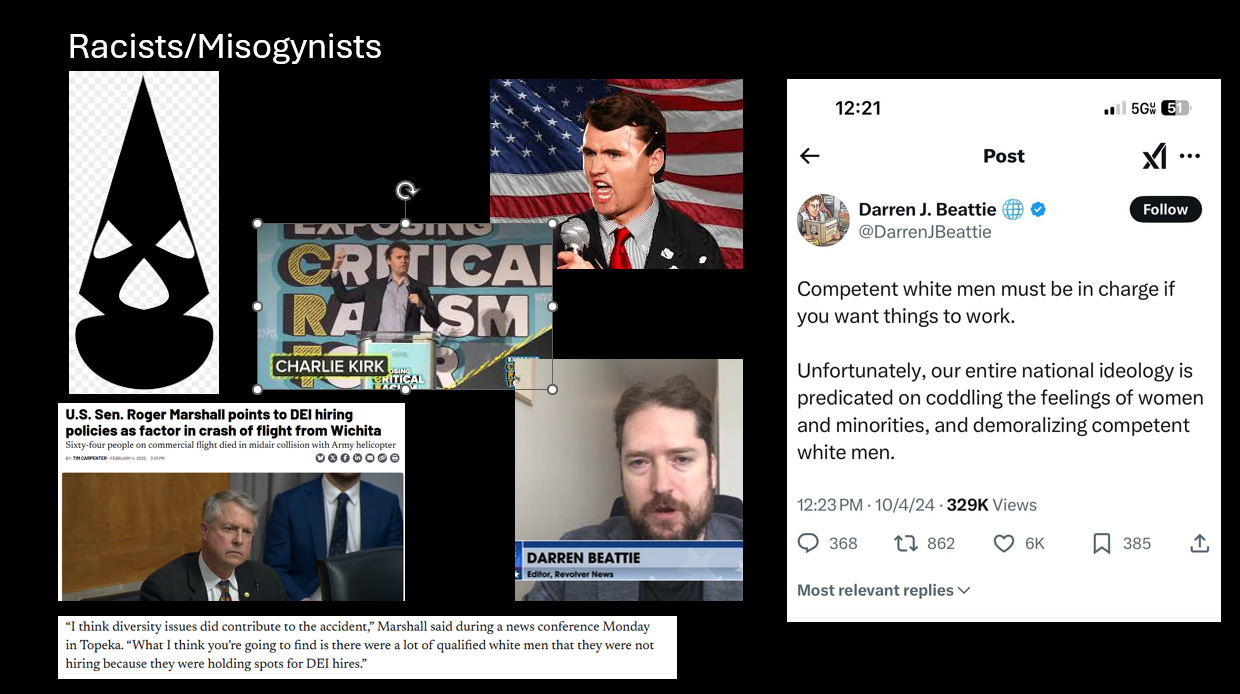
Task: Expand the Most relevant replies dropdown
Action: pos(884,590)
